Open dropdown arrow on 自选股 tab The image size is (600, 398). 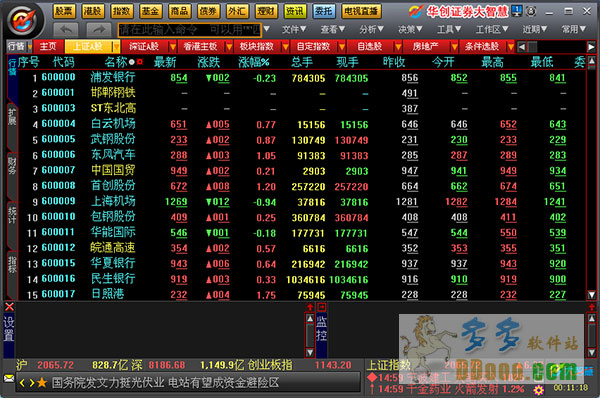tap(398, 47)
